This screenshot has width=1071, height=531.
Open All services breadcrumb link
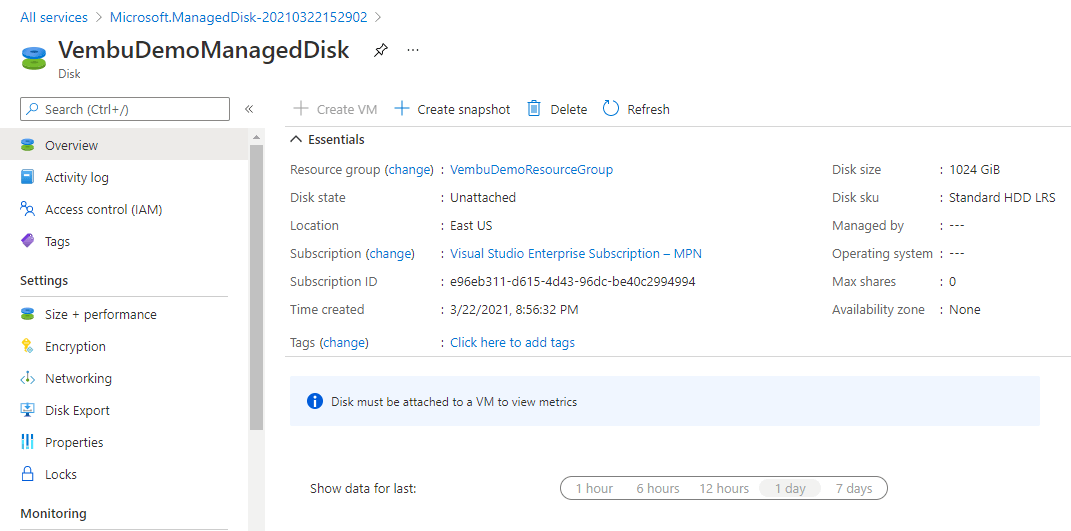[54, 17]
